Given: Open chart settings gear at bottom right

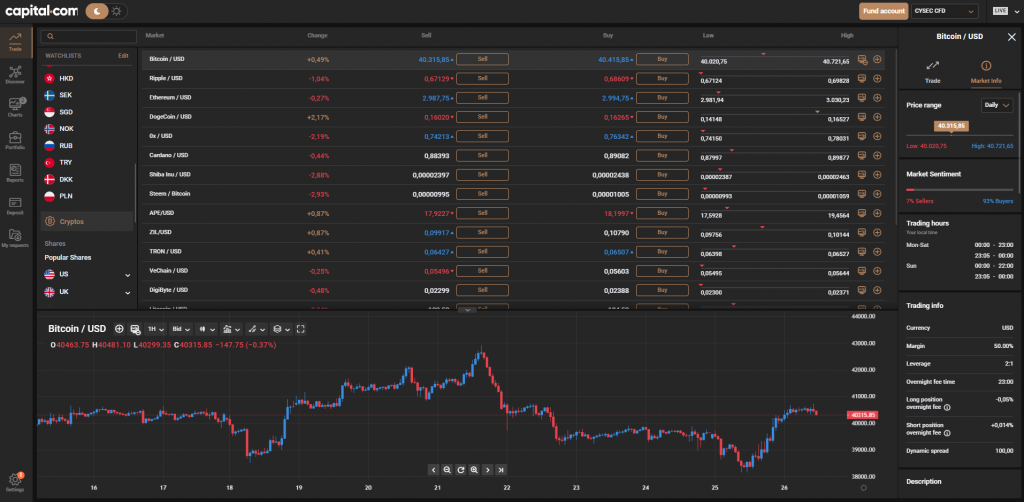Looking at the screenshot, I should click(864, 488).
